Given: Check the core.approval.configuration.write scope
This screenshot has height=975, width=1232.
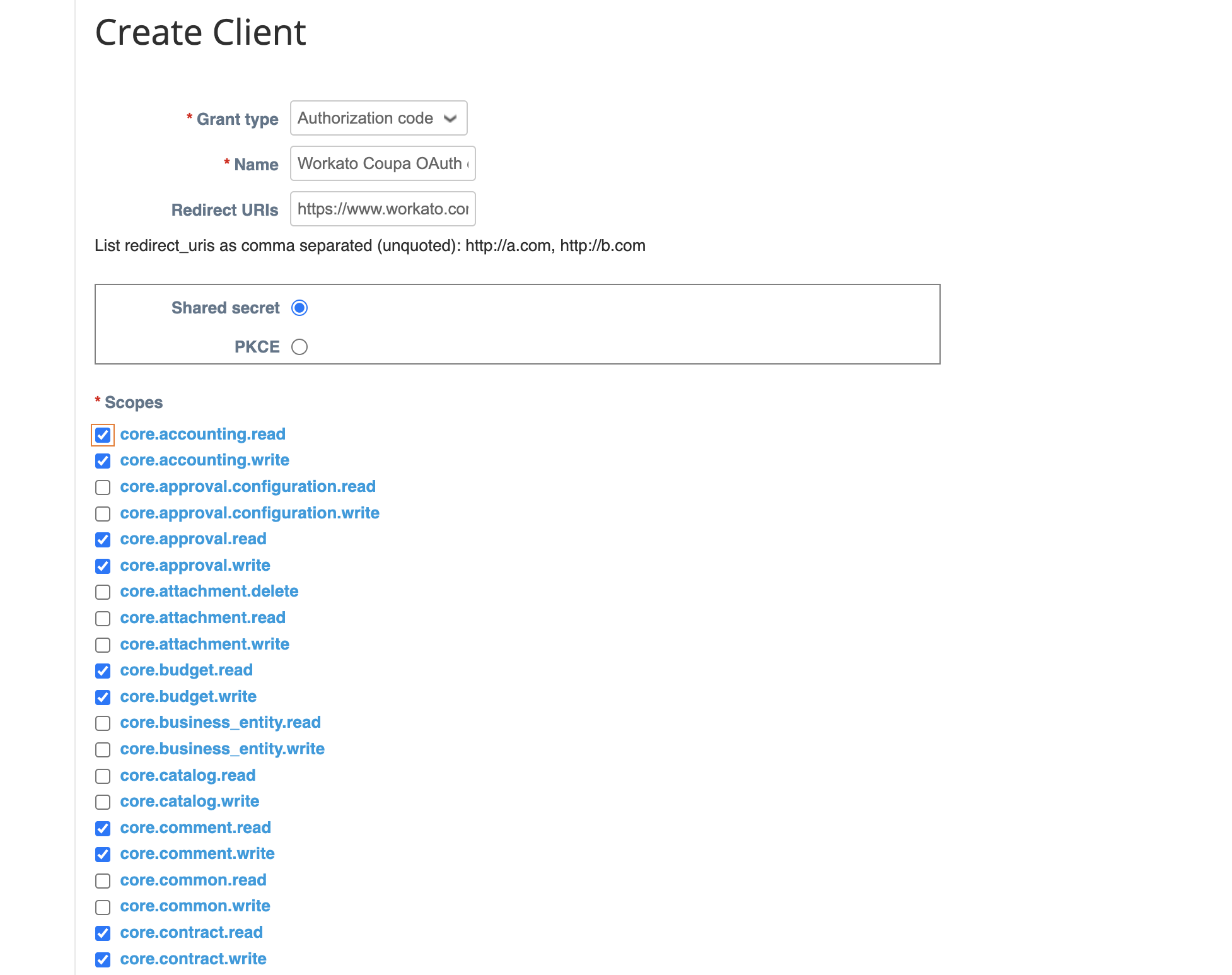Looking at the screenshot, I should pos(103,513).
